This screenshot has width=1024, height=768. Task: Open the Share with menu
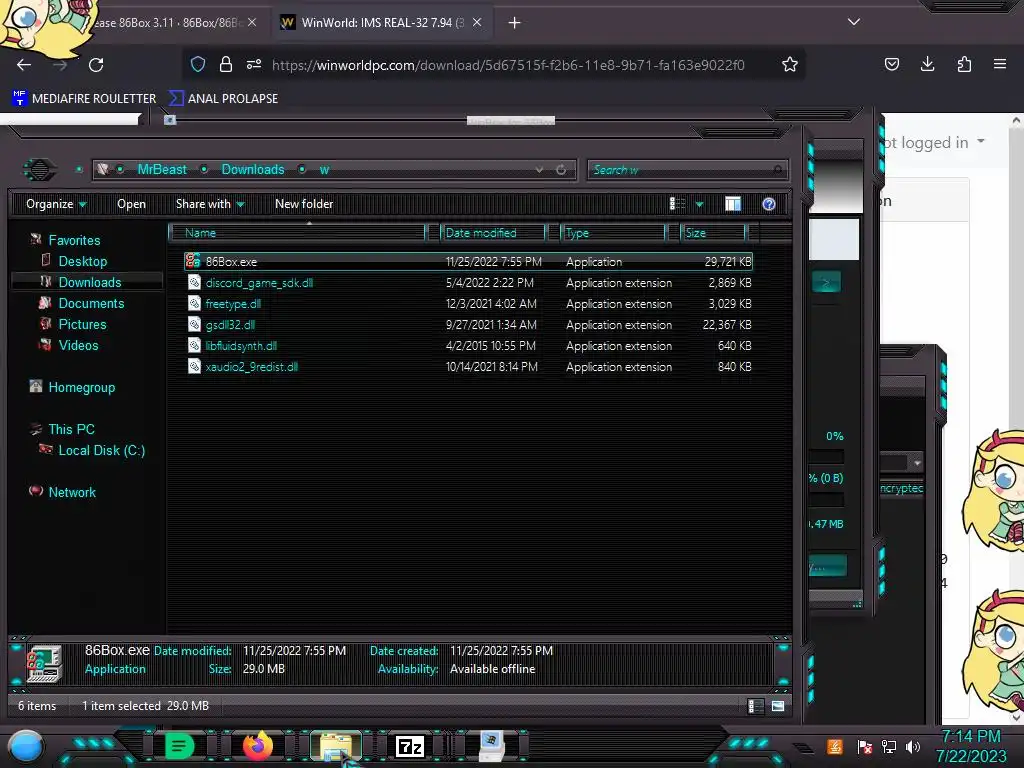210,204
